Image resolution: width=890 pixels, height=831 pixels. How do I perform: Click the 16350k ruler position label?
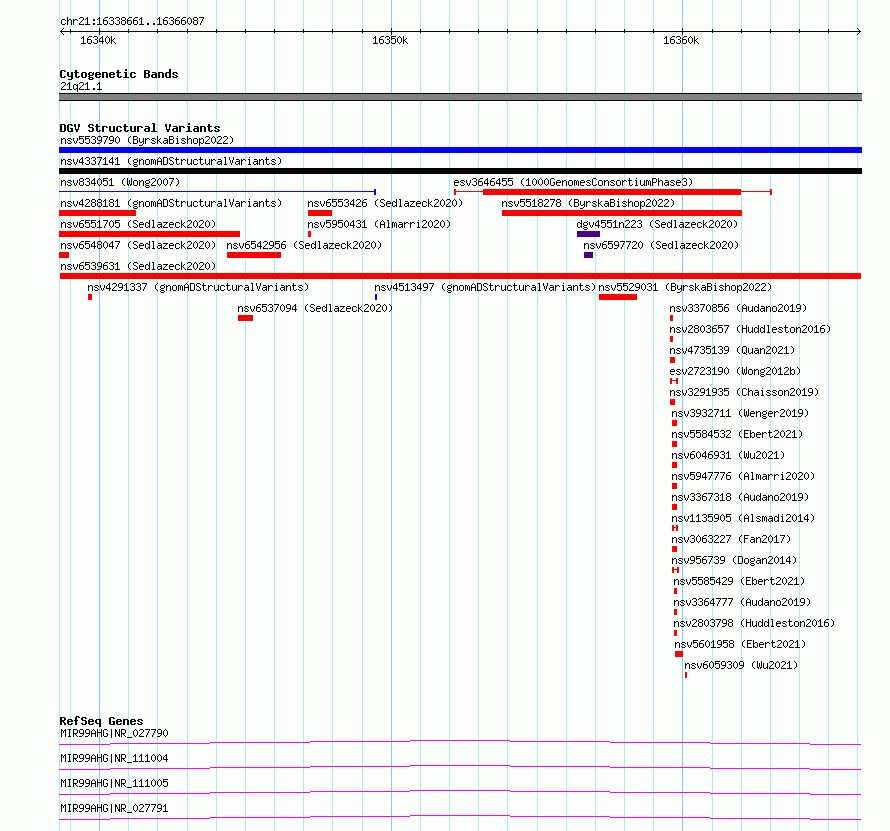point(390,40)
